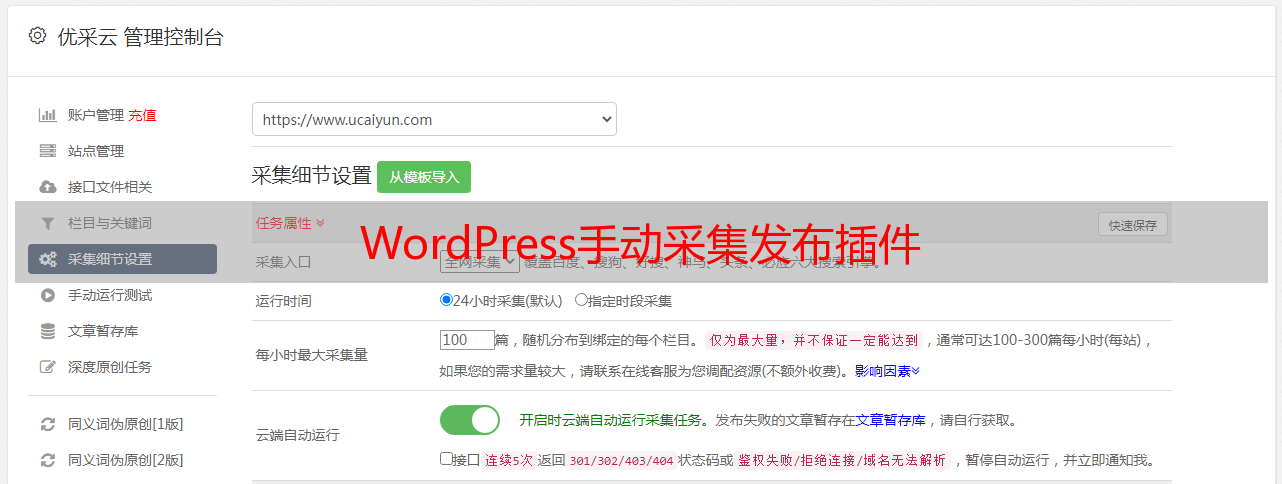Click the gear icon beside 优采云 管理控制台

[x=37, y=36]
